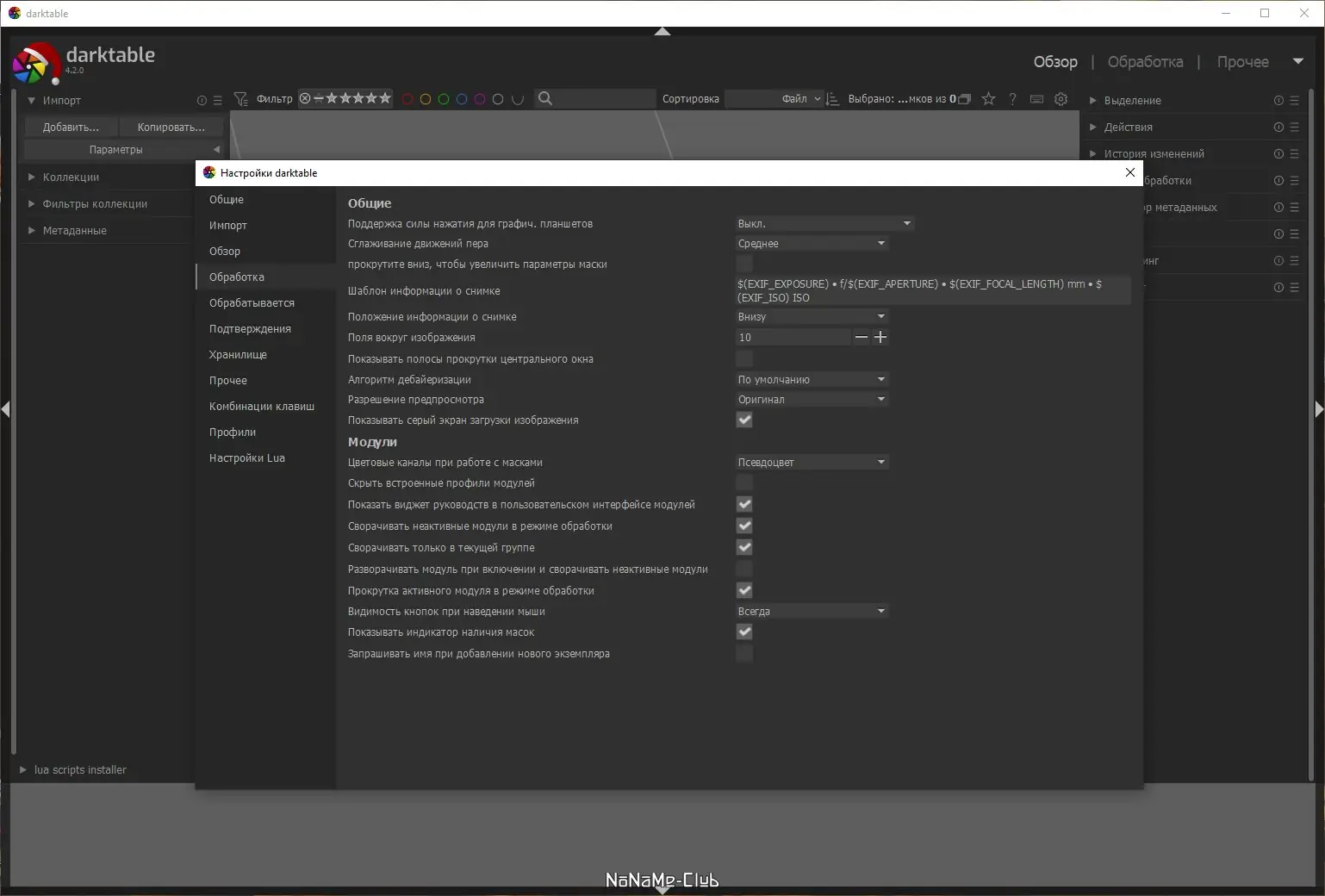Switch to the Обработка view
The width and height of the screenshot is (1325, 896).
[x=1145, y=62]
